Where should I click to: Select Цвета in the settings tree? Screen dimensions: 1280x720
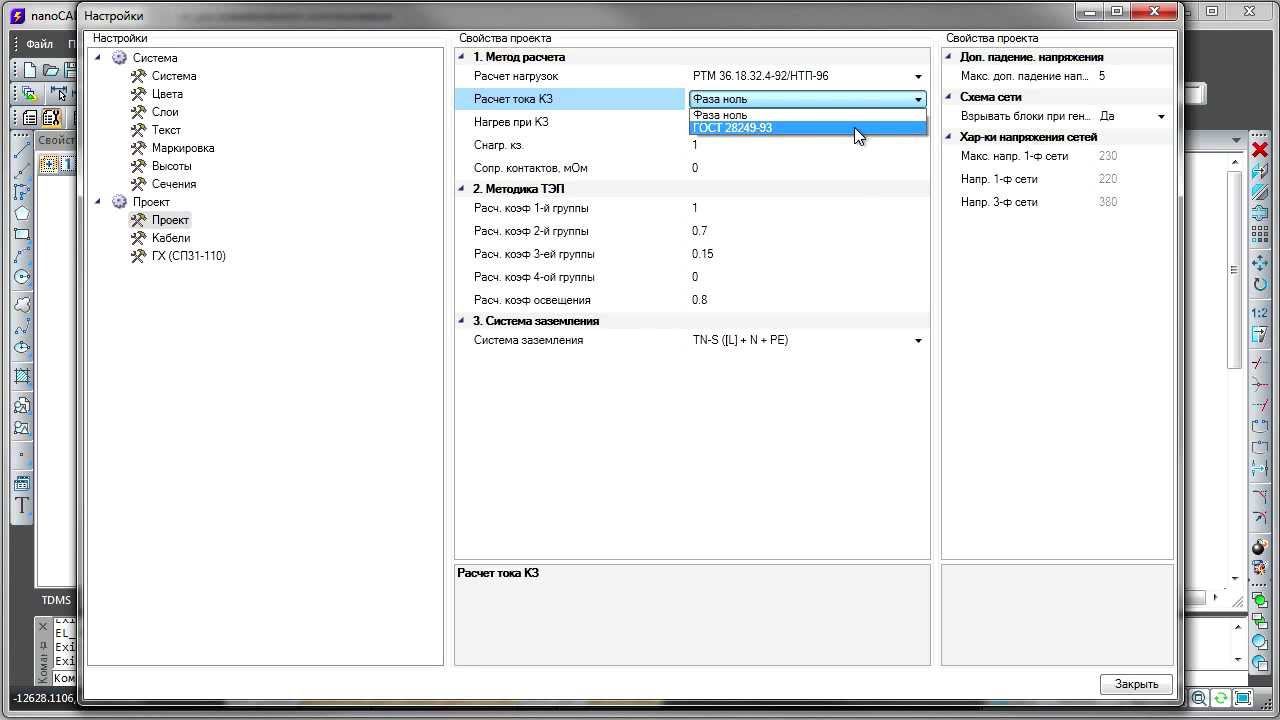point(167,94)
